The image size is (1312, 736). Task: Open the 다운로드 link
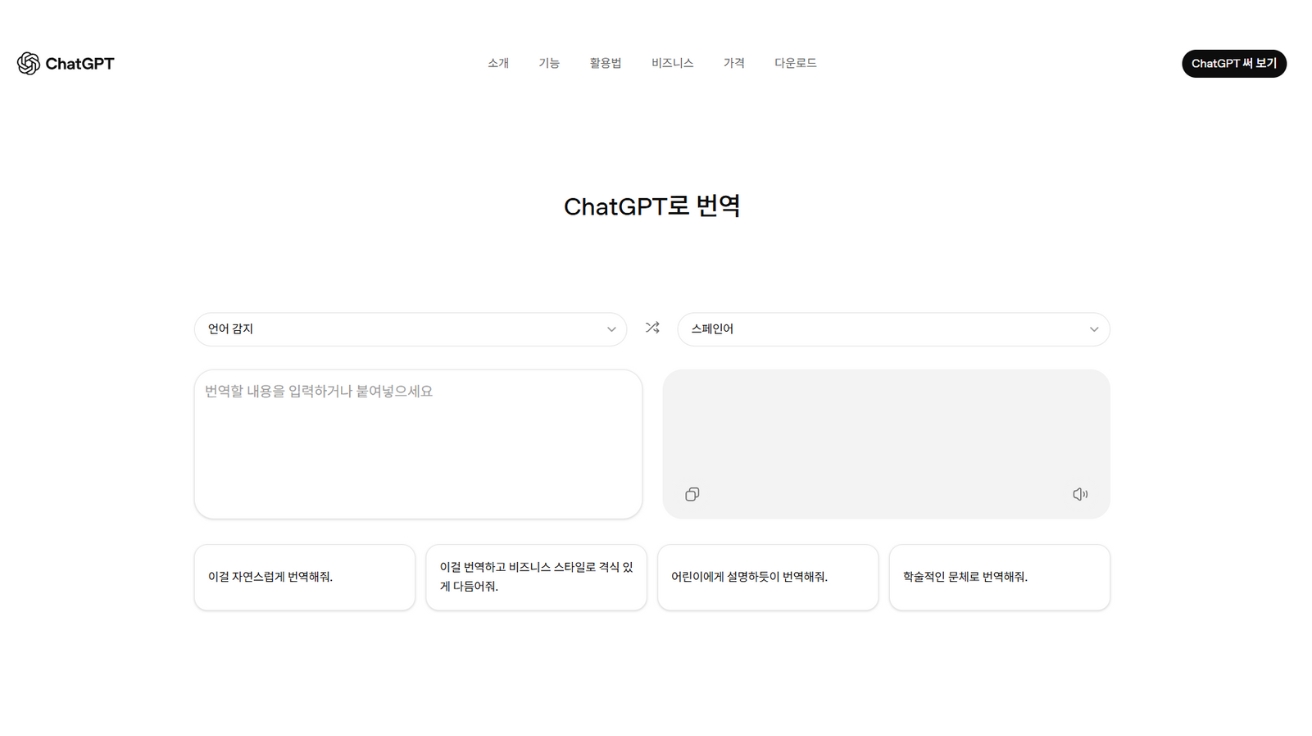[795, 63]
